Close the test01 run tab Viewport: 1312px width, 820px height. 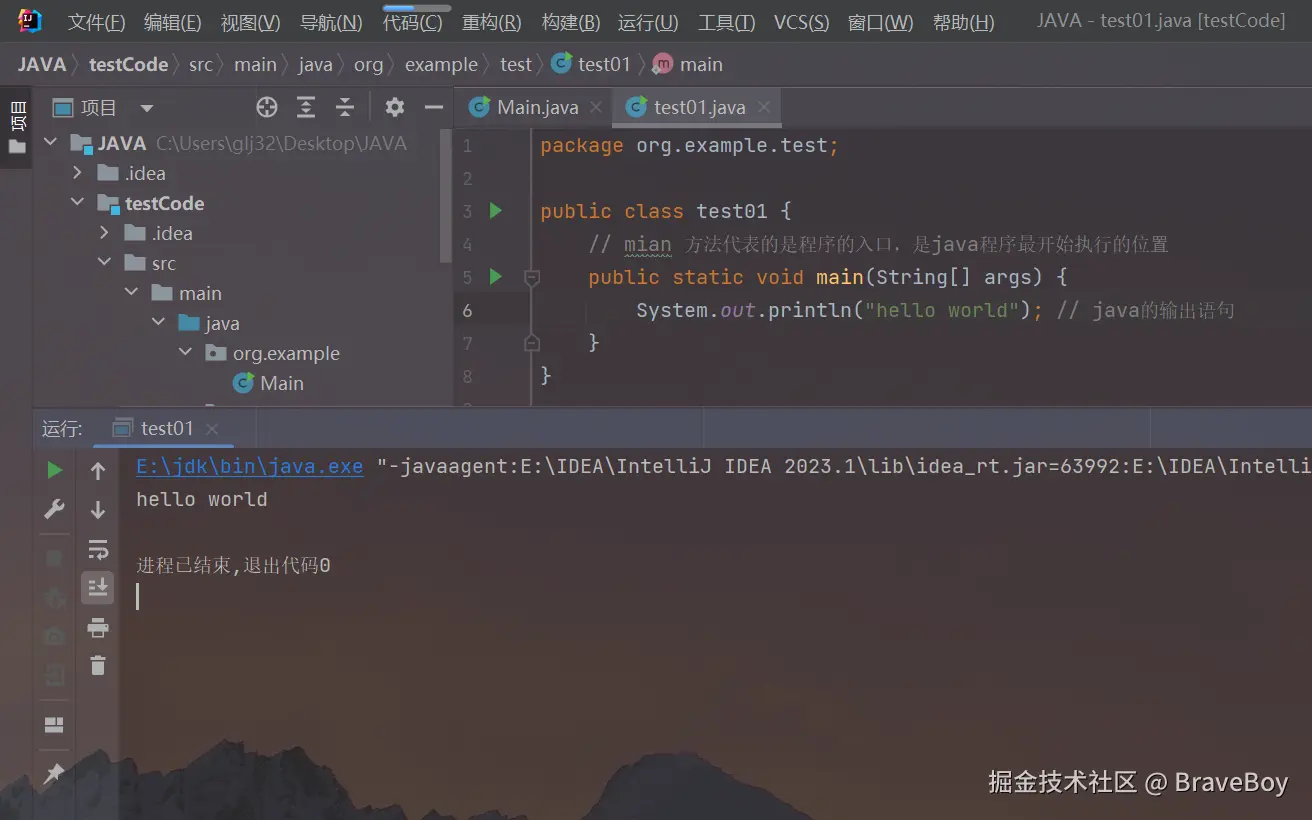pos(212,429)
